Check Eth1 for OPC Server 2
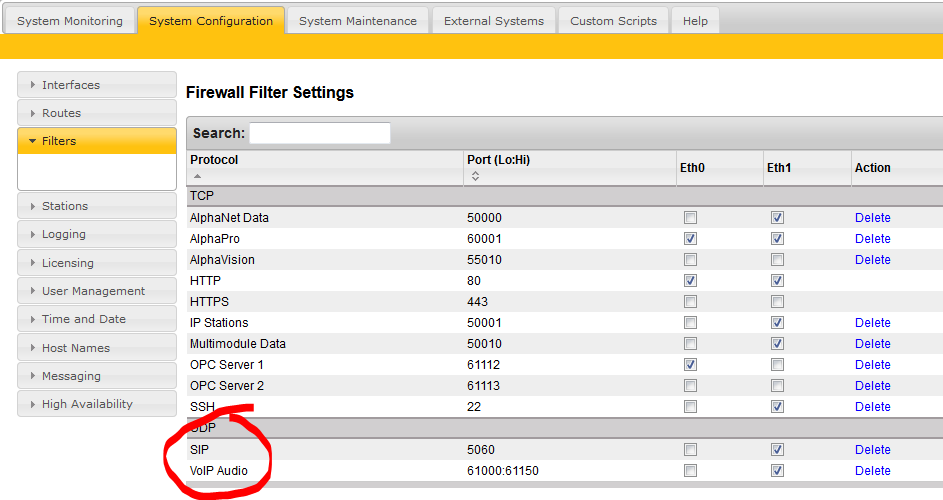Screen dimensions: 943x500 coord(777,386)
